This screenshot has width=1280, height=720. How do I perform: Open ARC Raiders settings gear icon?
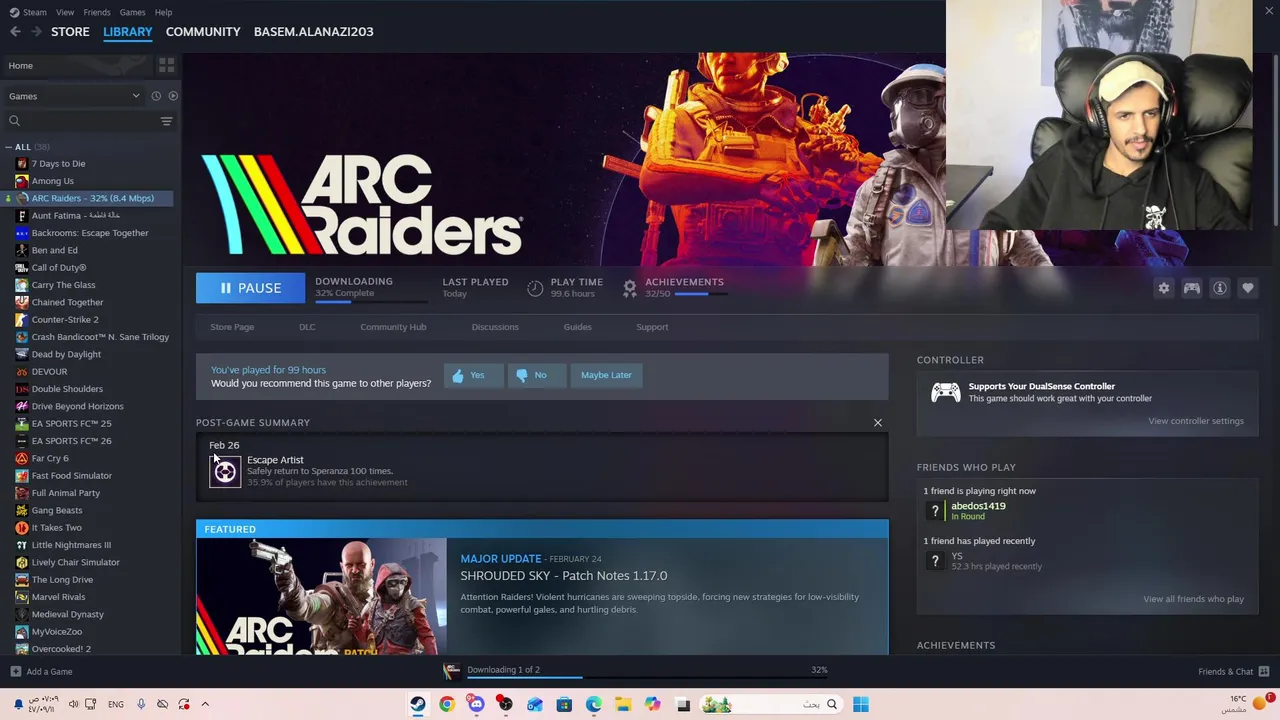[x=1164, y=288]
